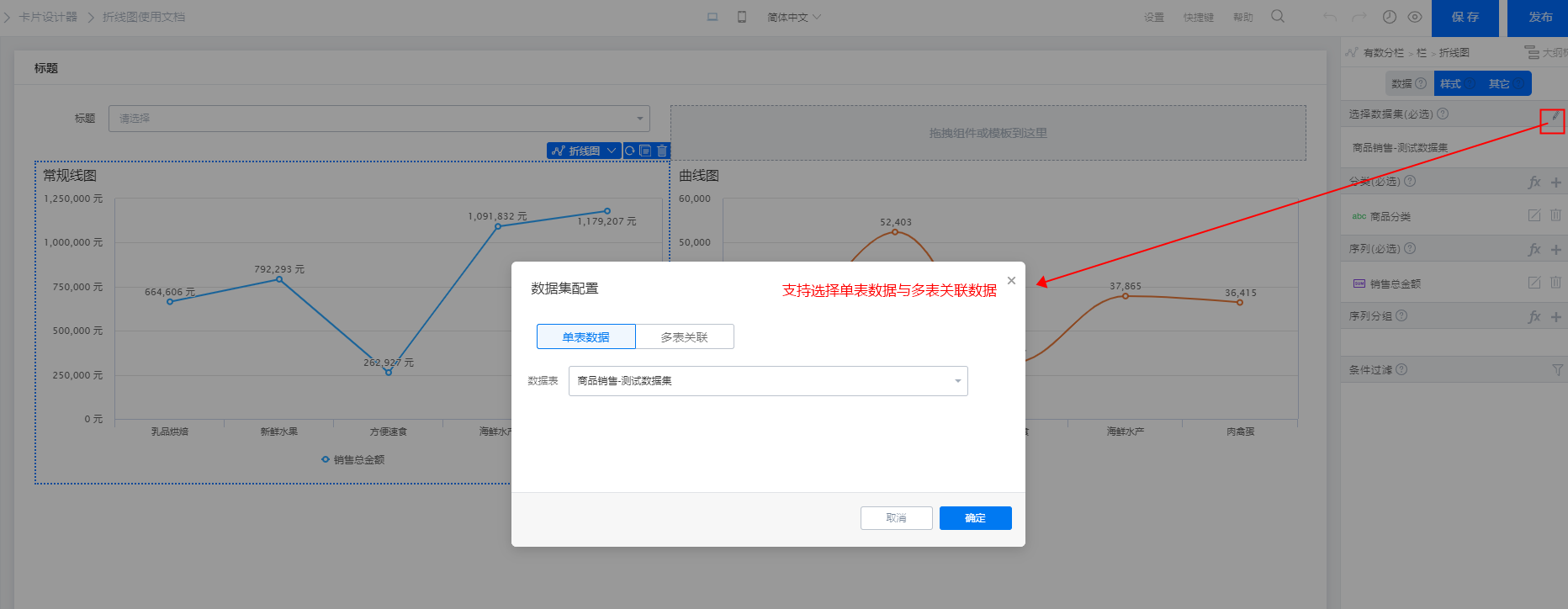This screenshot has width=1568, height=609.
Task: Click edit pencil icon for 选择数据集
Action: pyautogui.click(x=1555, y=117)
